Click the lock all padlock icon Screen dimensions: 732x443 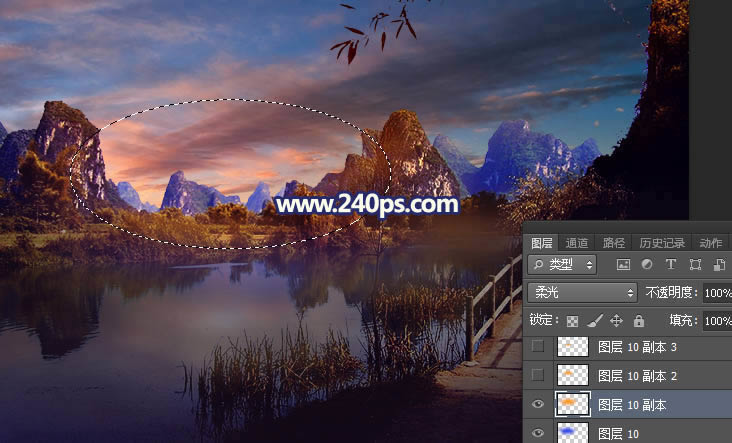(638, 321)
